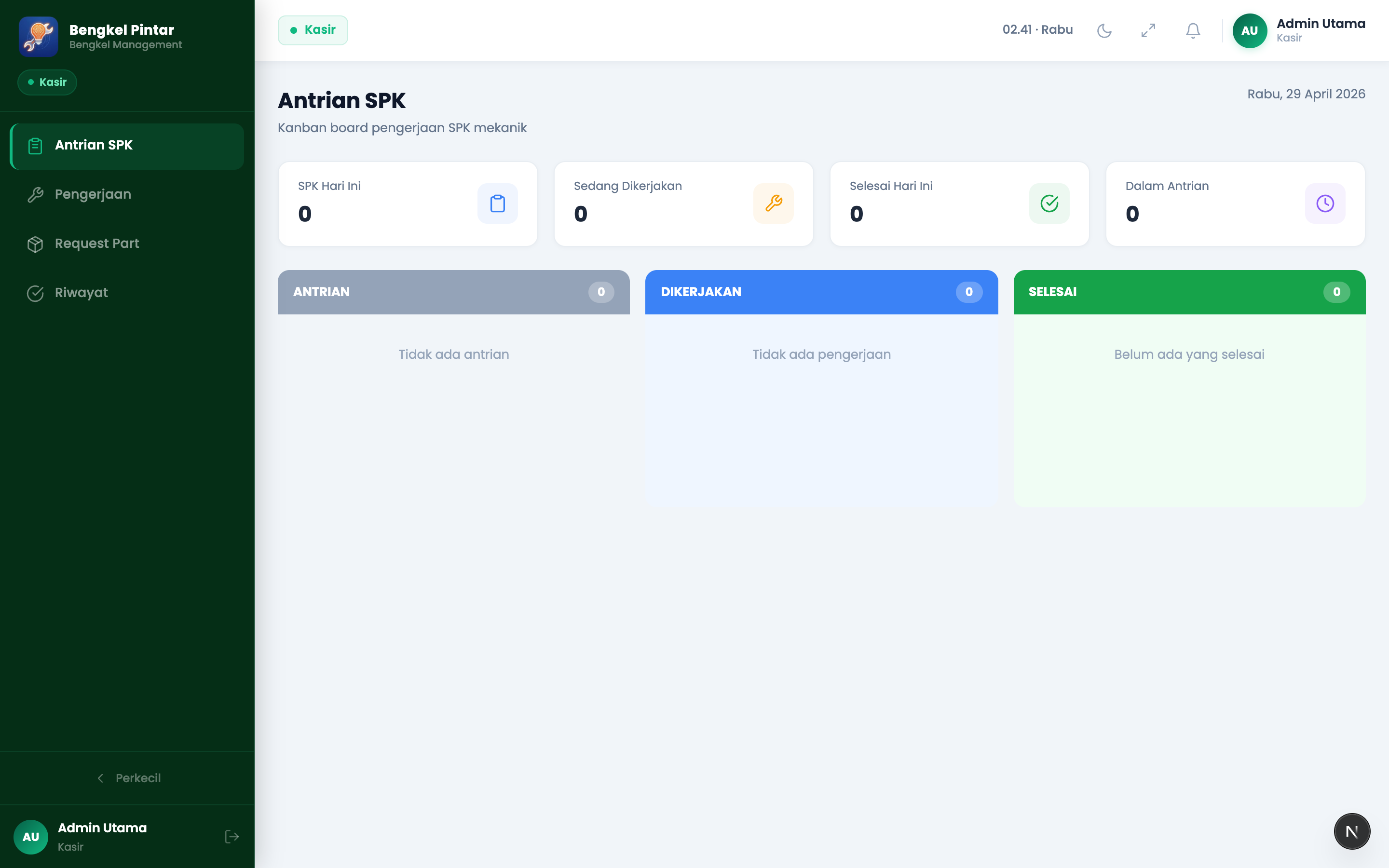Screen dimensions: 1389x868
Task: Click the 'Rabu, 29 April 2026' date
Action: [1306, 94]
